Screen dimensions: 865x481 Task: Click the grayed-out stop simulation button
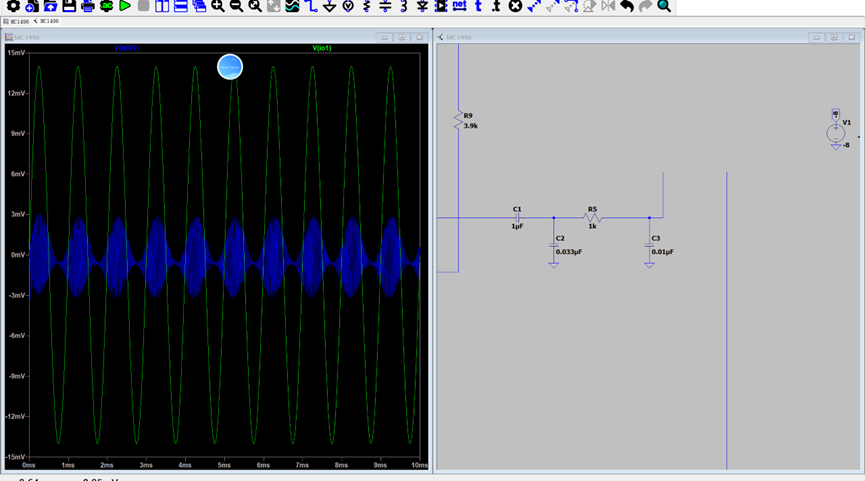pyautogui.click(x=143, y=6)
